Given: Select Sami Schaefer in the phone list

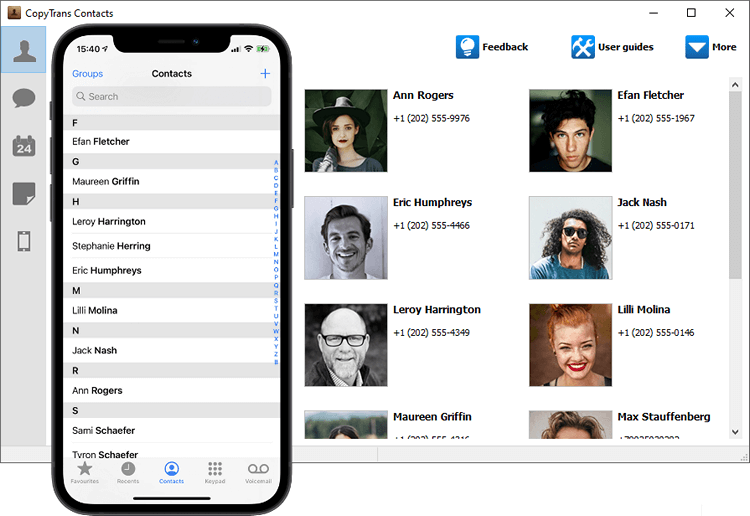Looking at the screenshot, I should click(x=171, y=430).
